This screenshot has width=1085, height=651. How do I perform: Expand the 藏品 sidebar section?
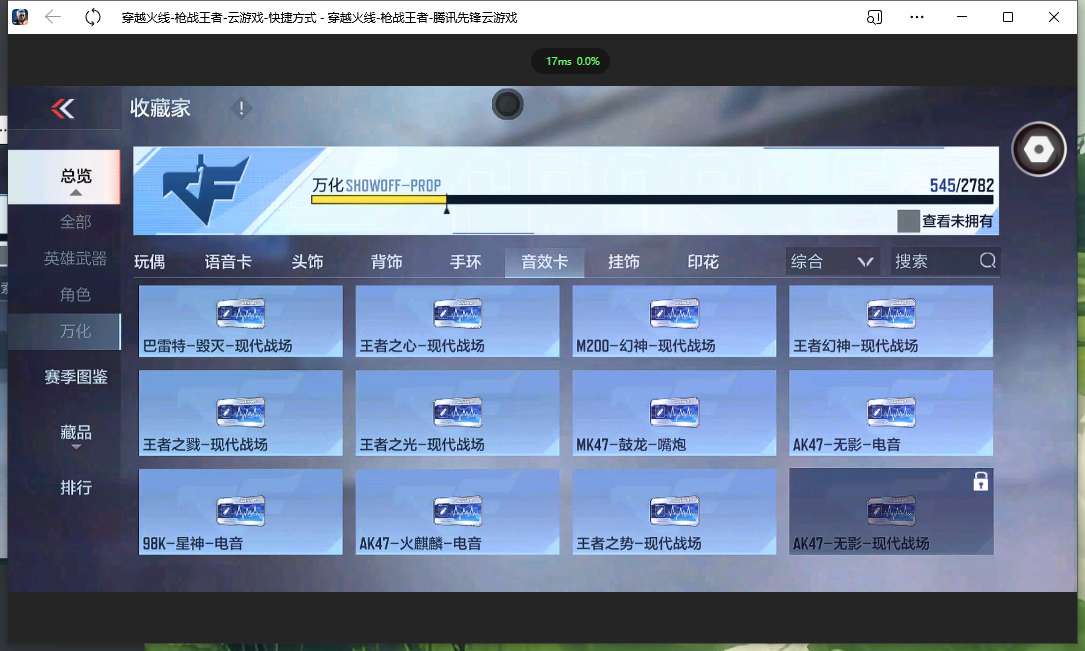click(76, 435)
